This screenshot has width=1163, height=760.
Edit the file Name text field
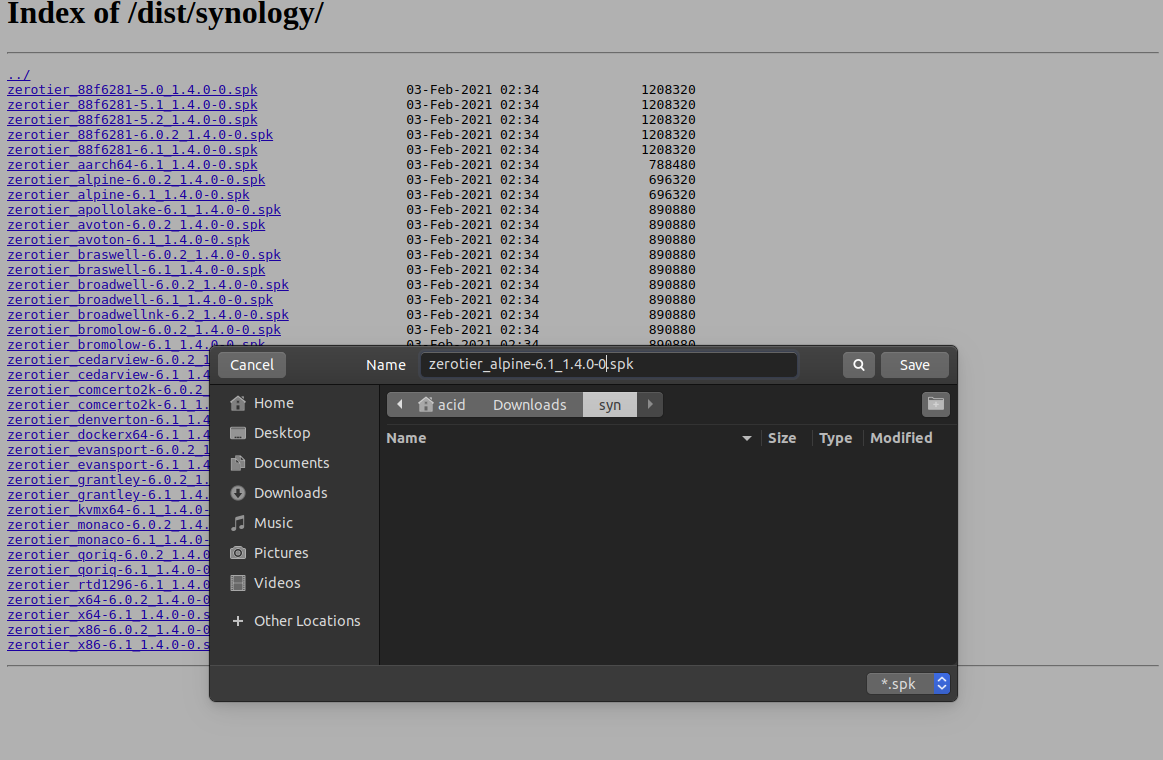pos(608,364)
